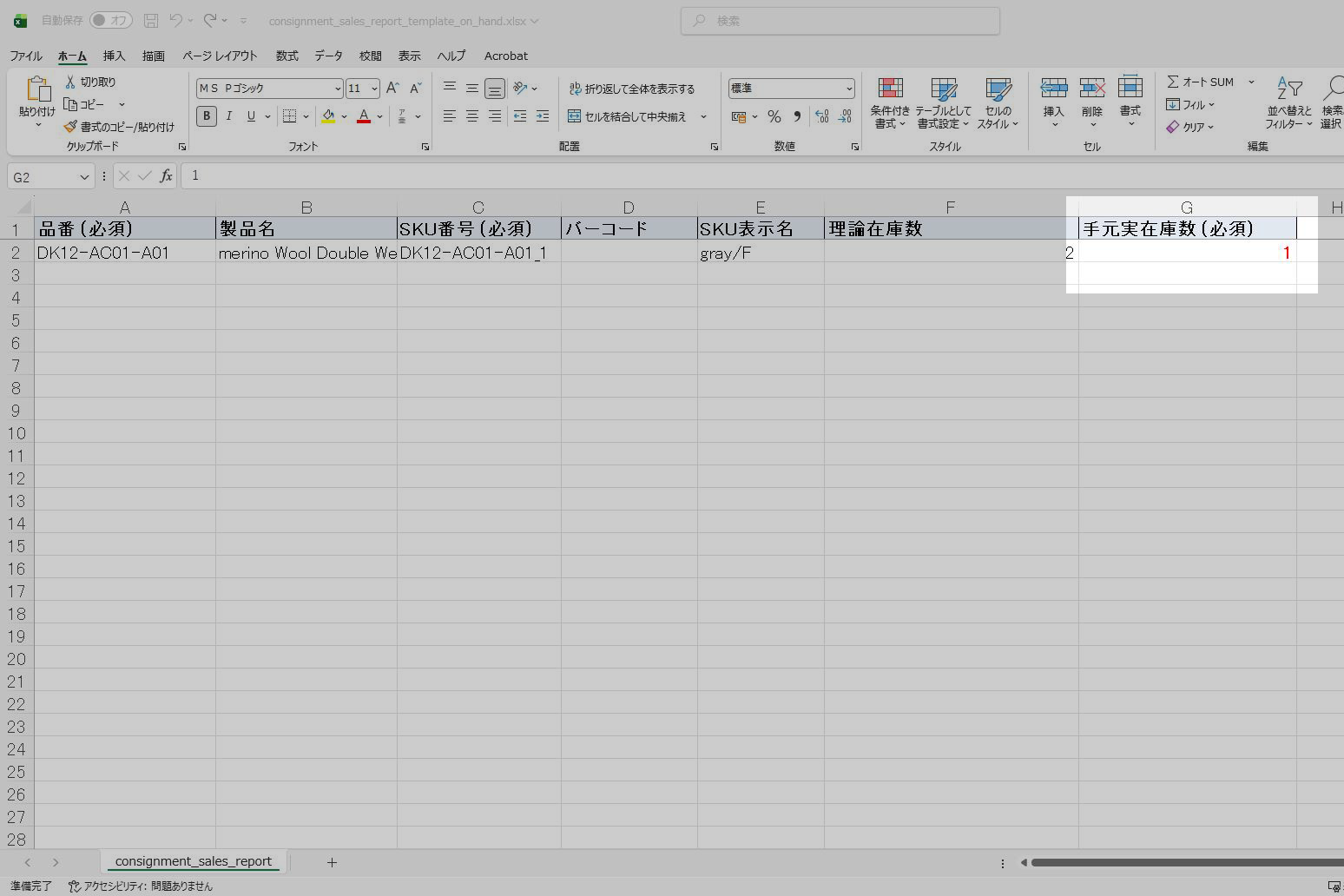1344x896 pixels.
Task: Expand the font name dropdown
Action: click(x=338, y=89)
